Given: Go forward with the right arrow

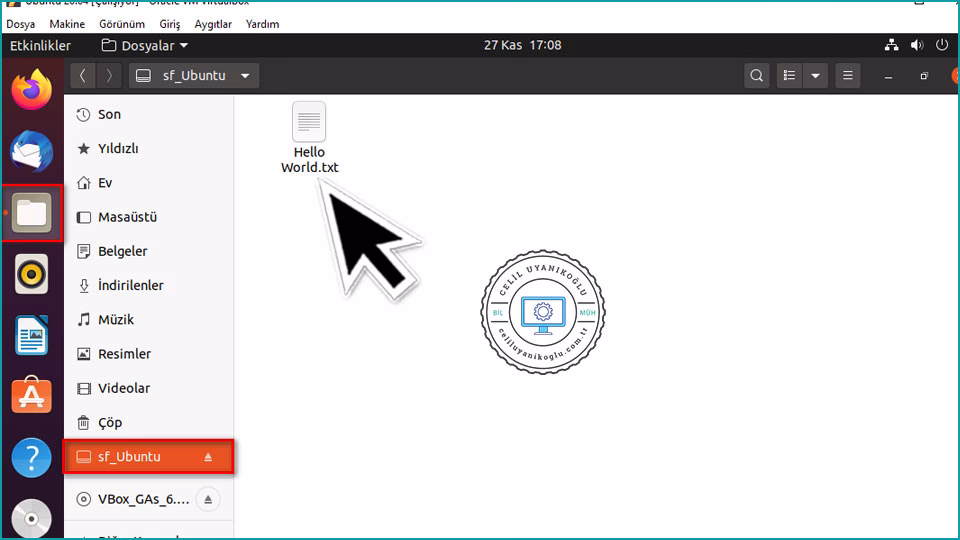Looking at the screenshot, I should 109,76.
